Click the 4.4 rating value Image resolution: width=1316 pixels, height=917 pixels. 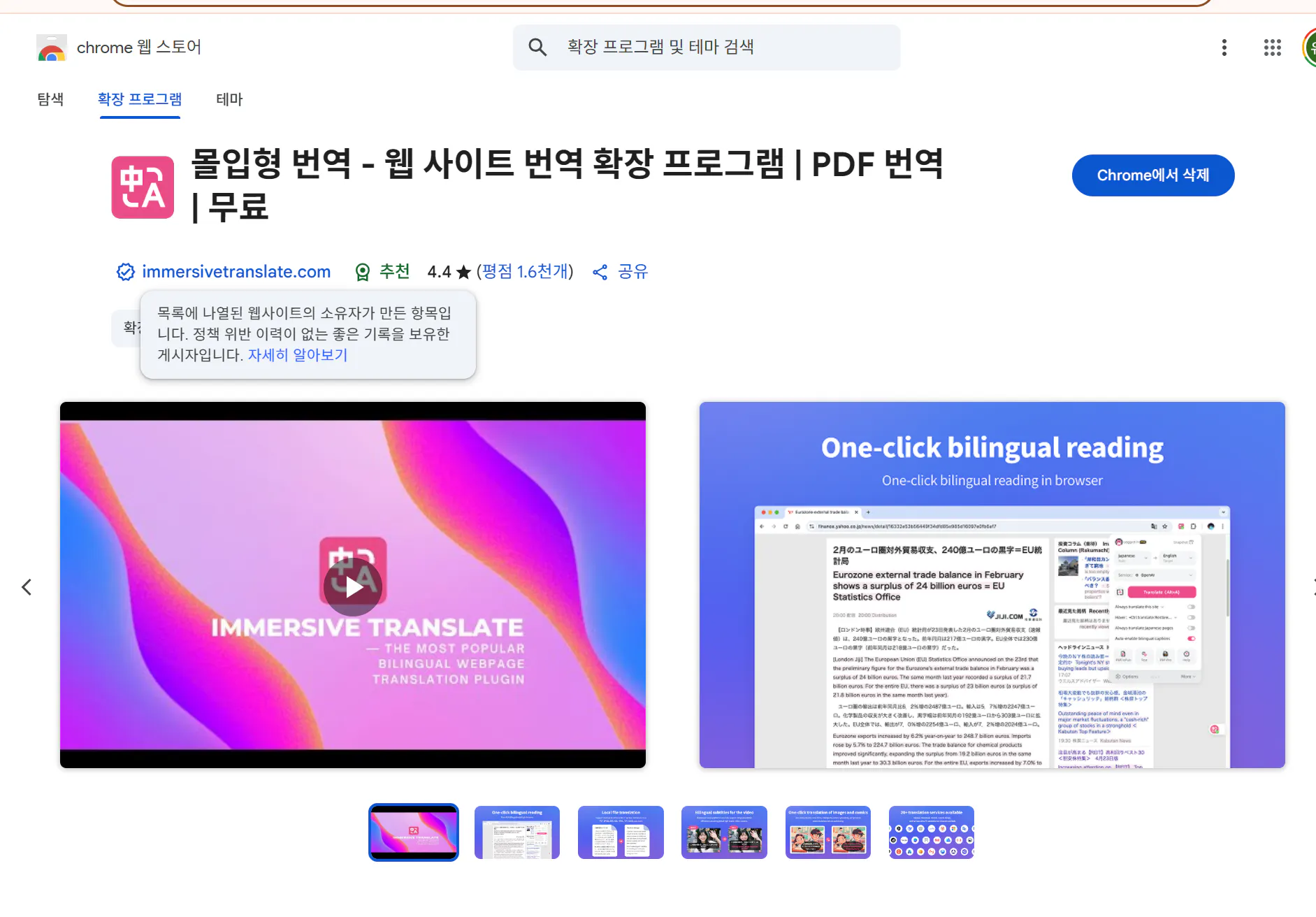point(439,272)
